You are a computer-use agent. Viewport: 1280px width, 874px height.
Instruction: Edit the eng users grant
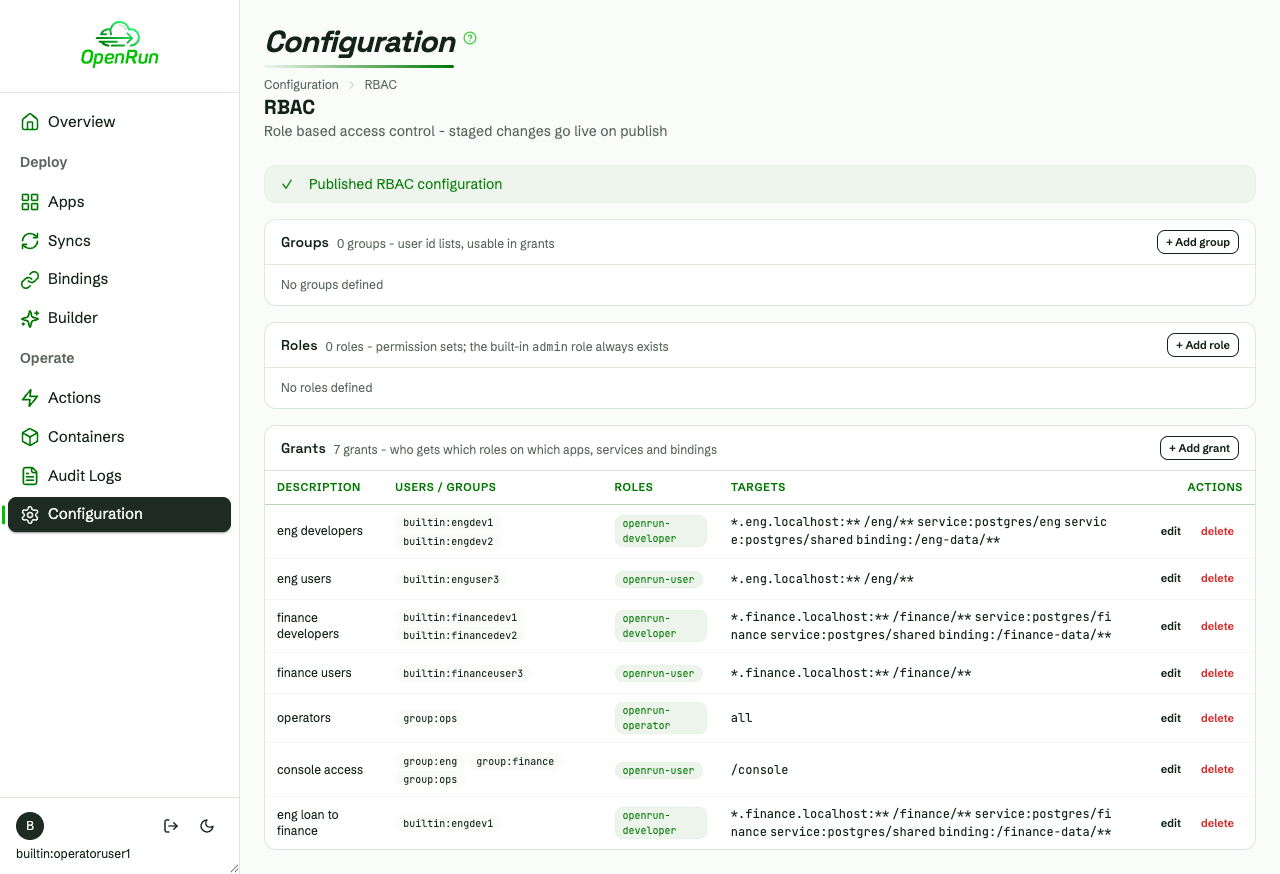point(1171,579)
